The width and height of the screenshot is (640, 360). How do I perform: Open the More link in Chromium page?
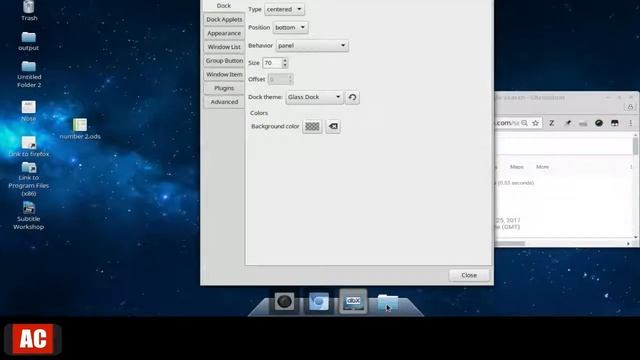542,167
